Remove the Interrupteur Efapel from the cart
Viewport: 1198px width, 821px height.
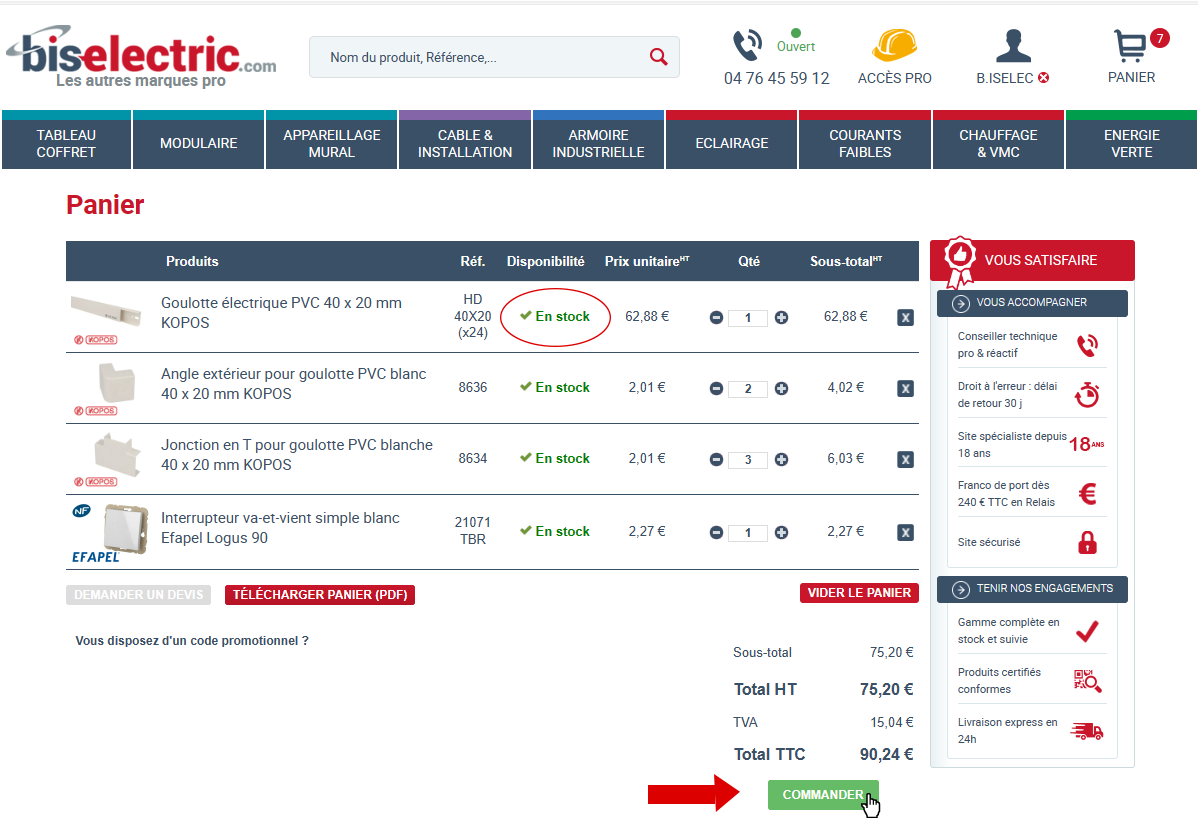(905, 532)
